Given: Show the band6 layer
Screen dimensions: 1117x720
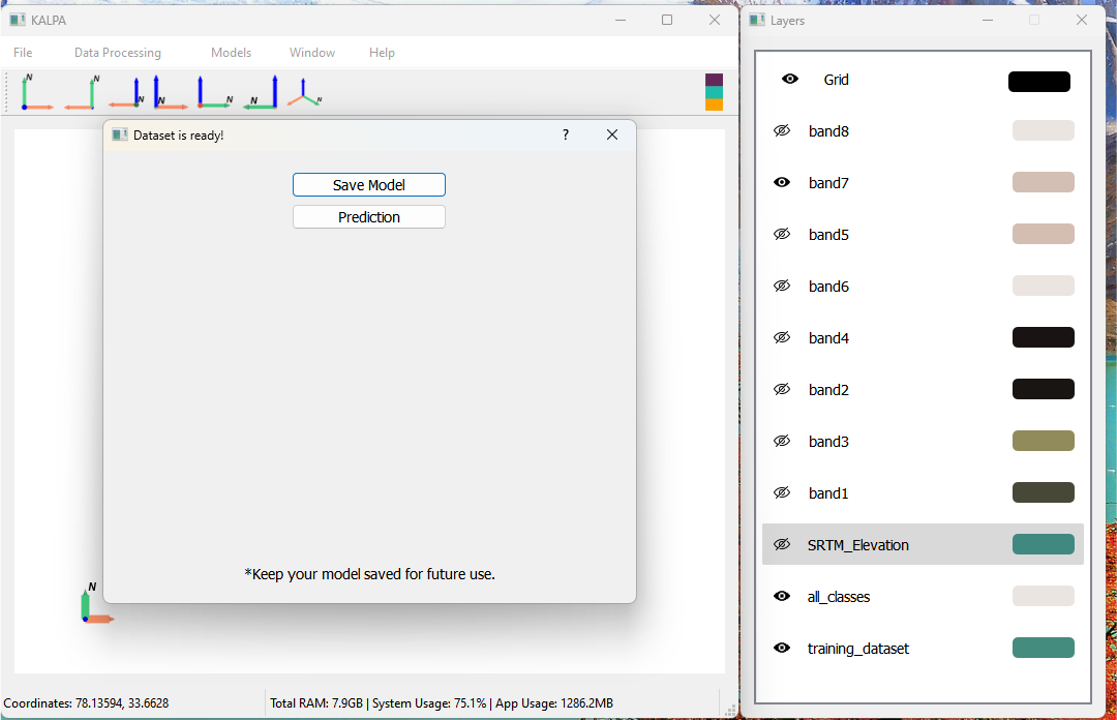Looking at the screenshot, I should [781, 286].
